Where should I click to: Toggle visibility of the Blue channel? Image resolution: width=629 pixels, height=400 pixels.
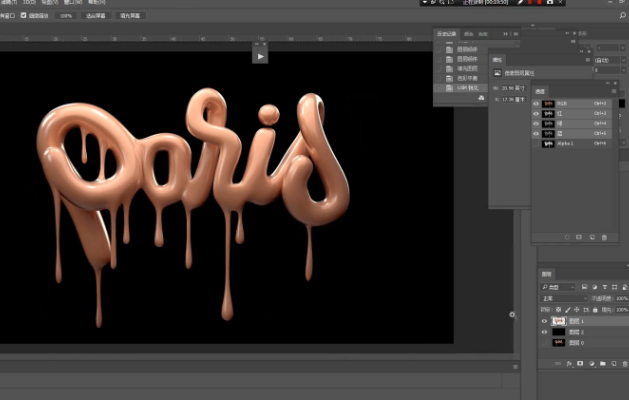tap(536, 134)
